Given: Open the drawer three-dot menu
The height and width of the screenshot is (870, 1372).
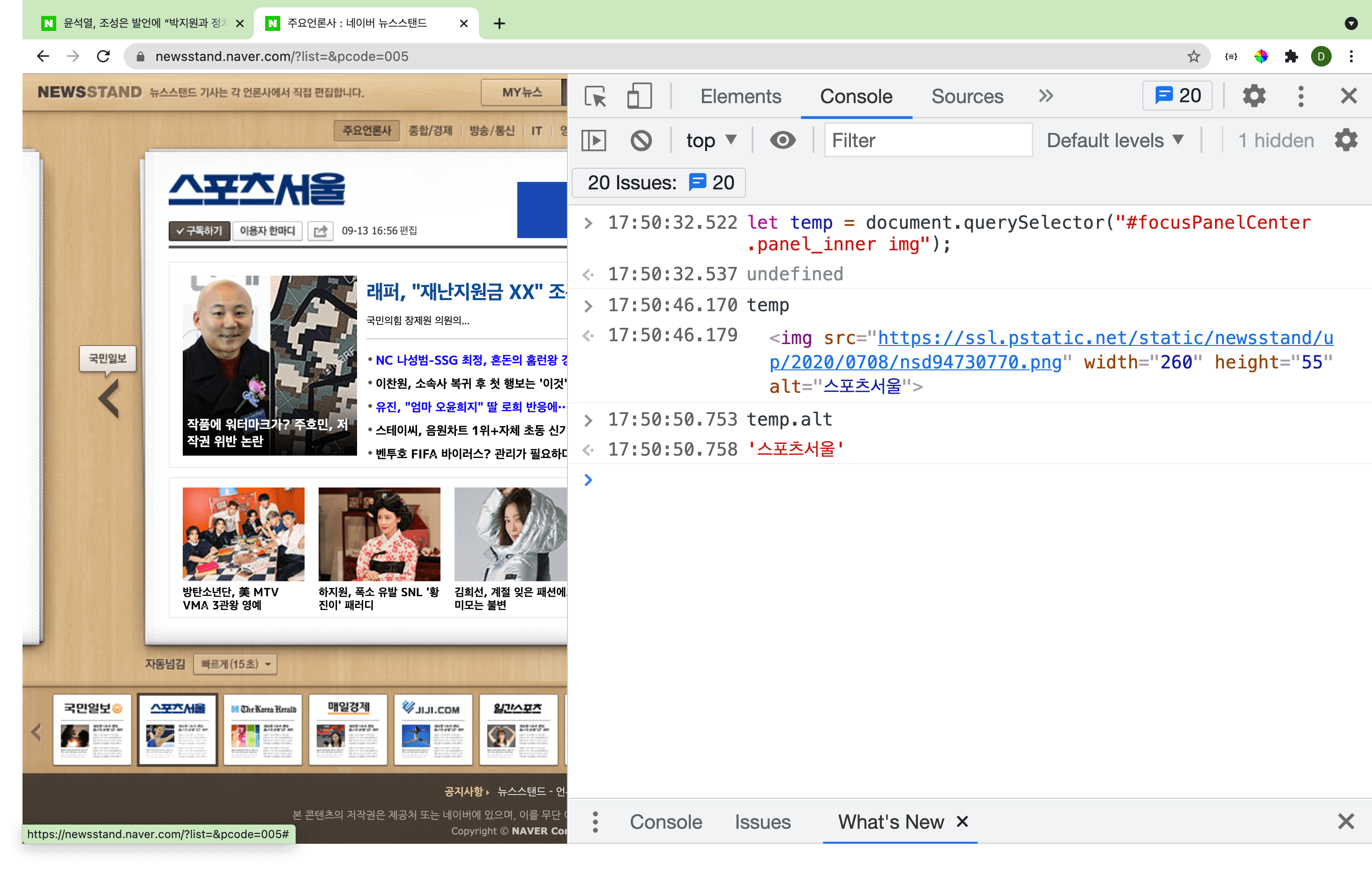Looking at the screenshot, I should pos(595,822).
